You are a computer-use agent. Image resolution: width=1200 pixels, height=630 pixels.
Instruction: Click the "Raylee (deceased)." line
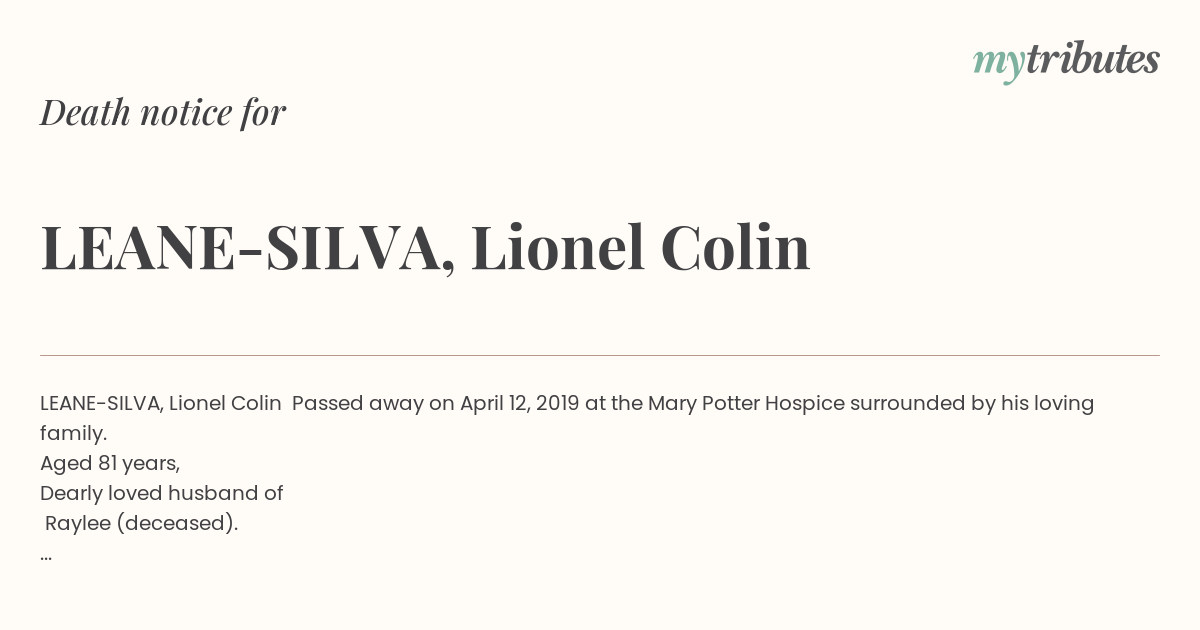(142, 524)
